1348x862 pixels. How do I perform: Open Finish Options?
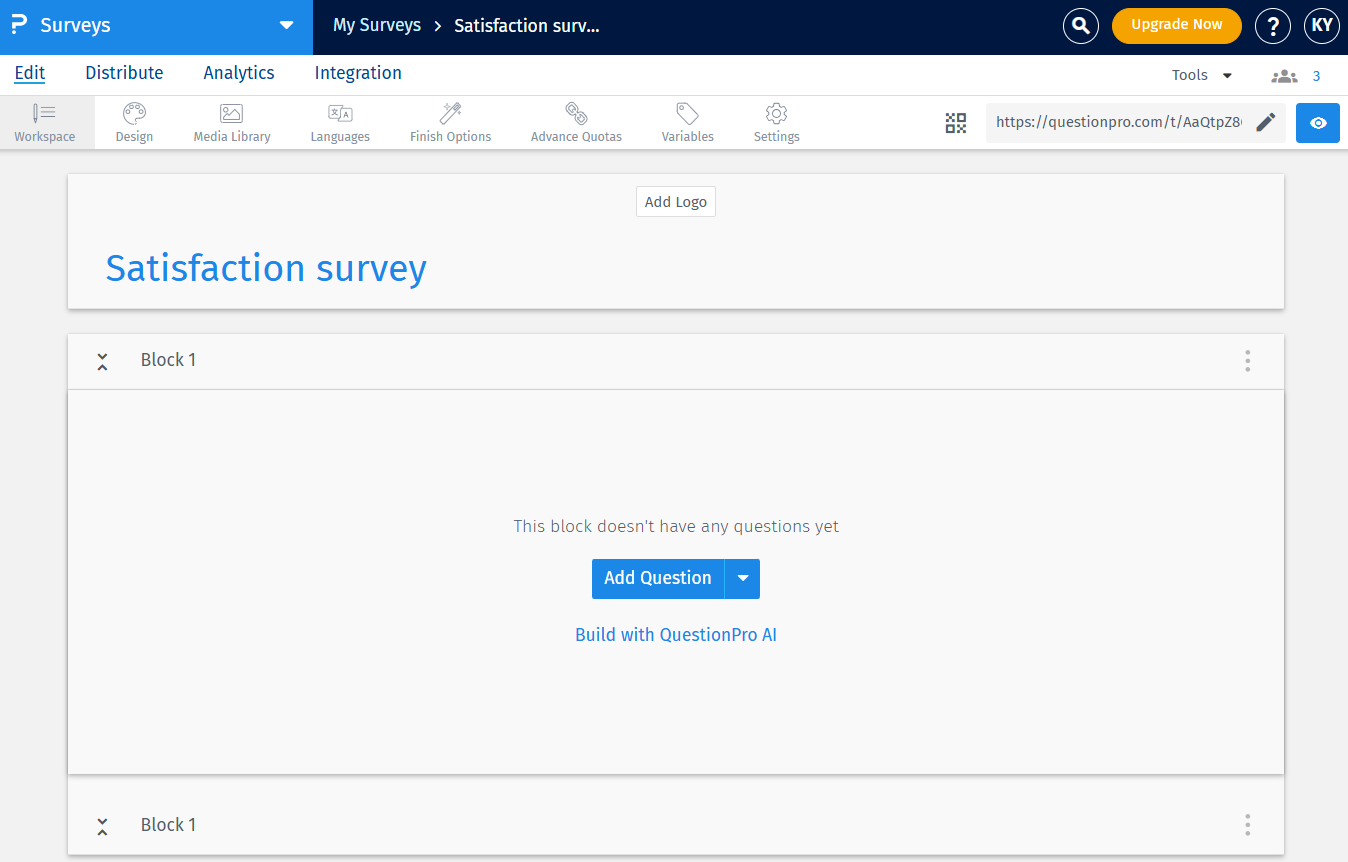(x=449, y=122)
